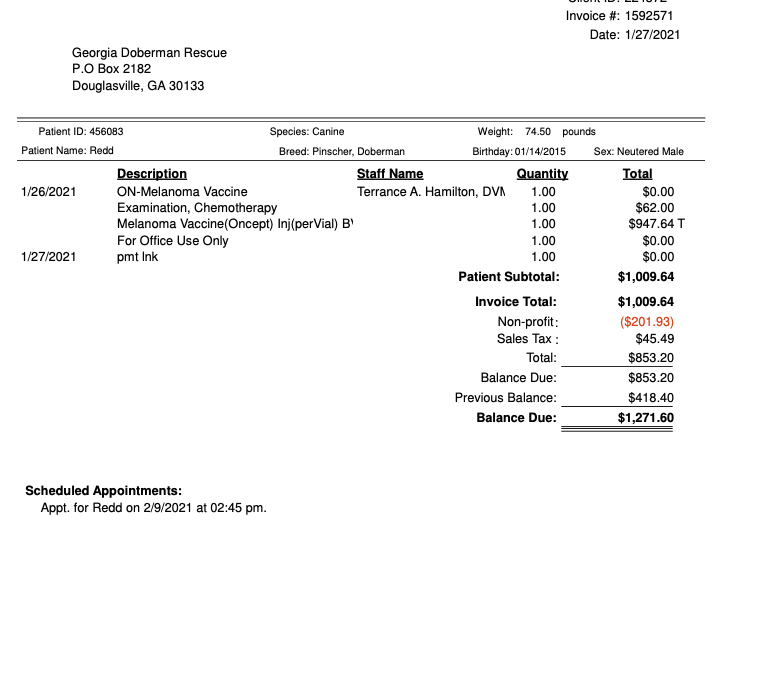Click the Total column header

click(638, 174)
